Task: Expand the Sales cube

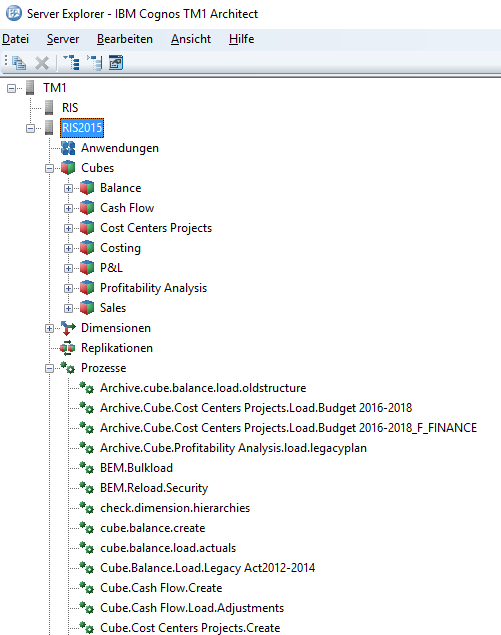Action: click(68, 308)
